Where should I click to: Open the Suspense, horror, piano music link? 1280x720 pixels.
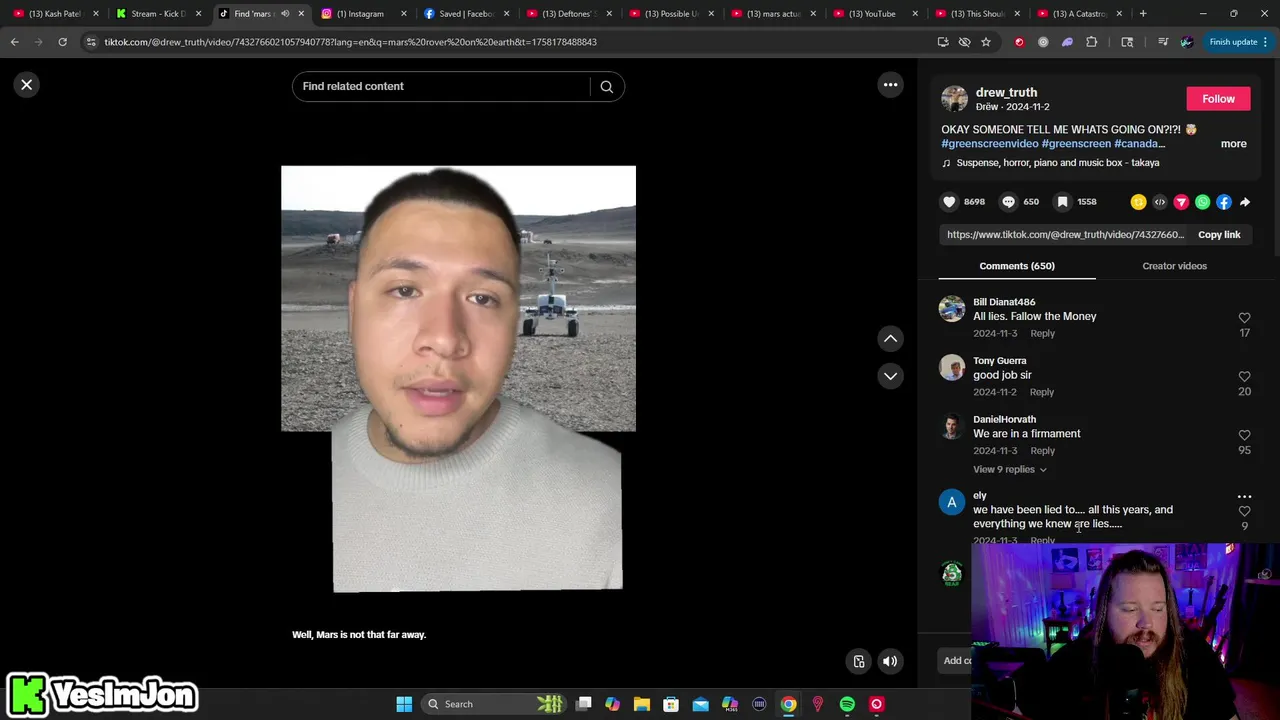(x=1057, y=163)
